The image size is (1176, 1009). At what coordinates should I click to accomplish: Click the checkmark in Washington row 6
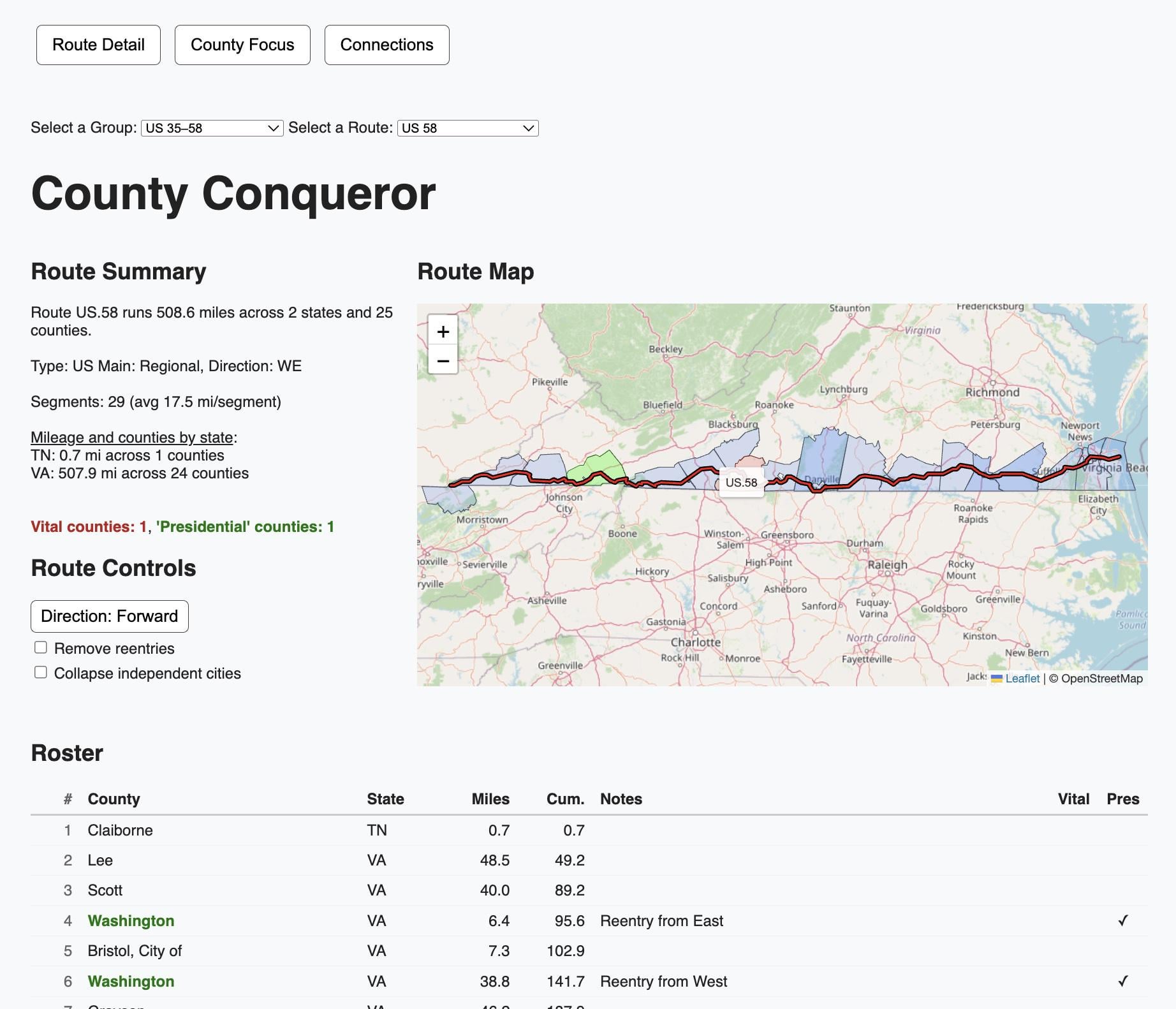click(x=1123, y=981)
